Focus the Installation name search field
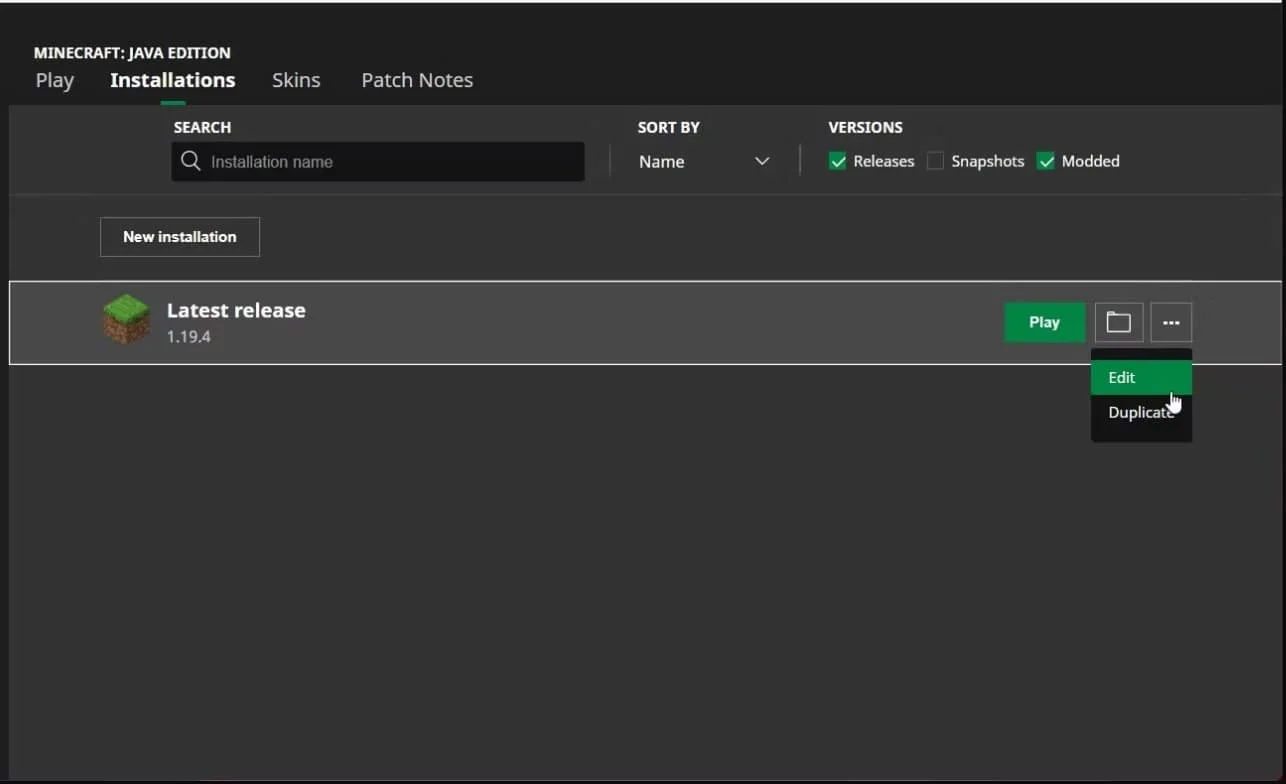Image resolution: width=1286 pixels, height=784 pixels. pos(378,161)
